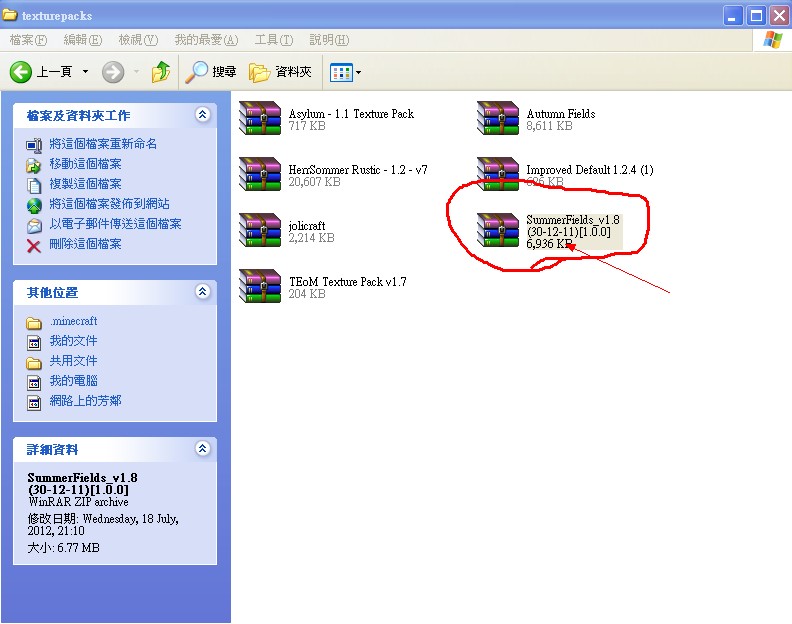Image resolution: width=792 pixels, height=624 pixels.
Task: Click 刪除這個檔案 delete link
Action: click(x=85, y=244)
